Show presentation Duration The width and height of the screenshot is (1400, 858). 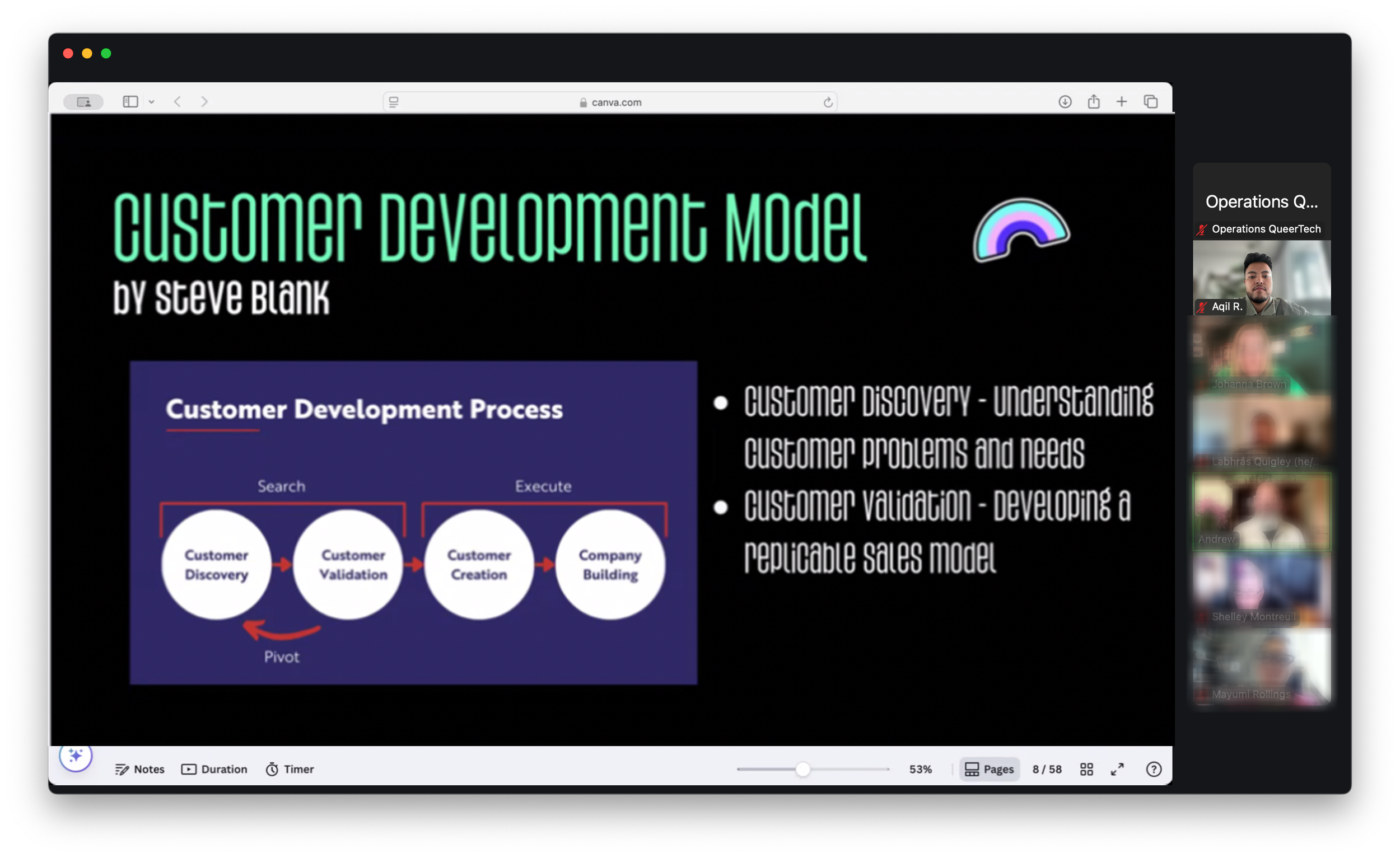click(x=214, y=769)
